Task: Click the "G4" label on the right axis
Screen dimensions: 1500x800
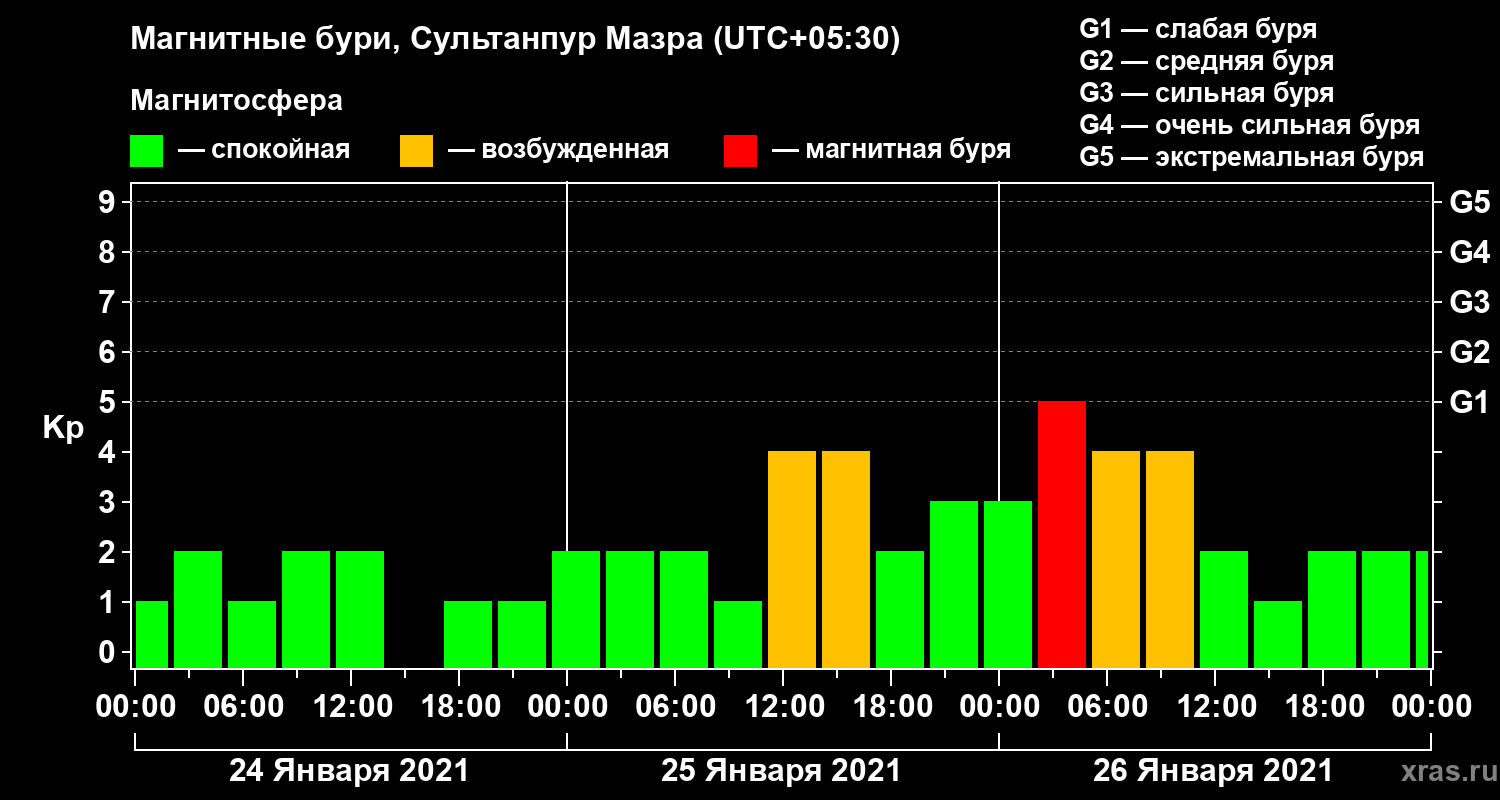Action: click(1469, 252)
